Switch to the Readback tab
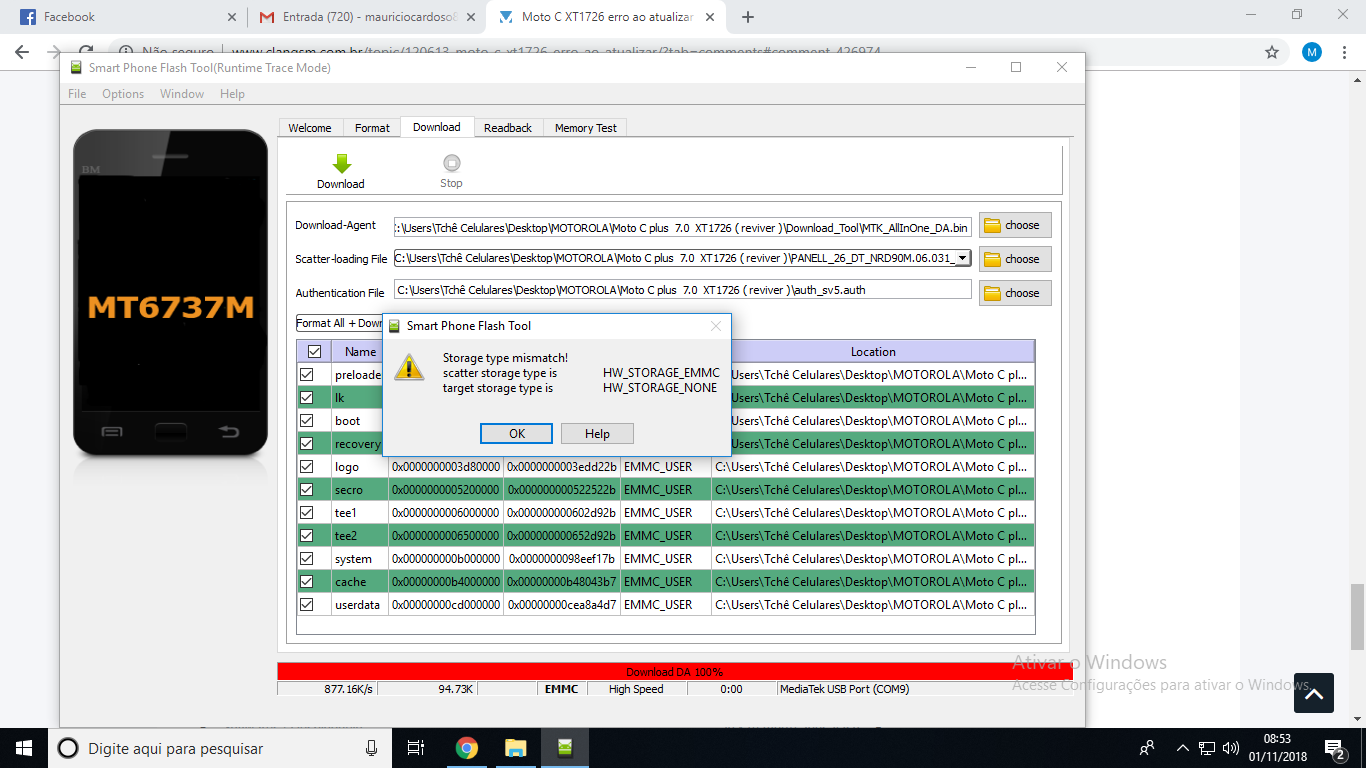The image size is (1366, 768). click(508, 128)
